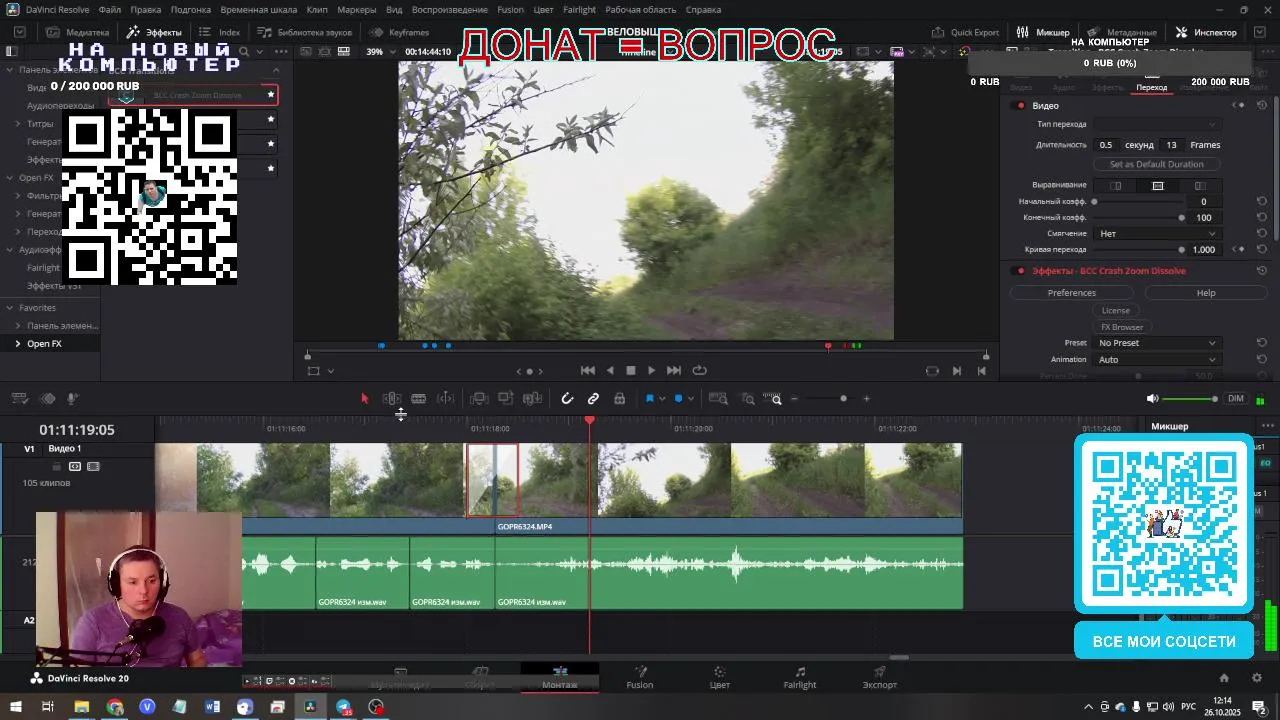Toggle the Микшер panel button

point(1043,33)
